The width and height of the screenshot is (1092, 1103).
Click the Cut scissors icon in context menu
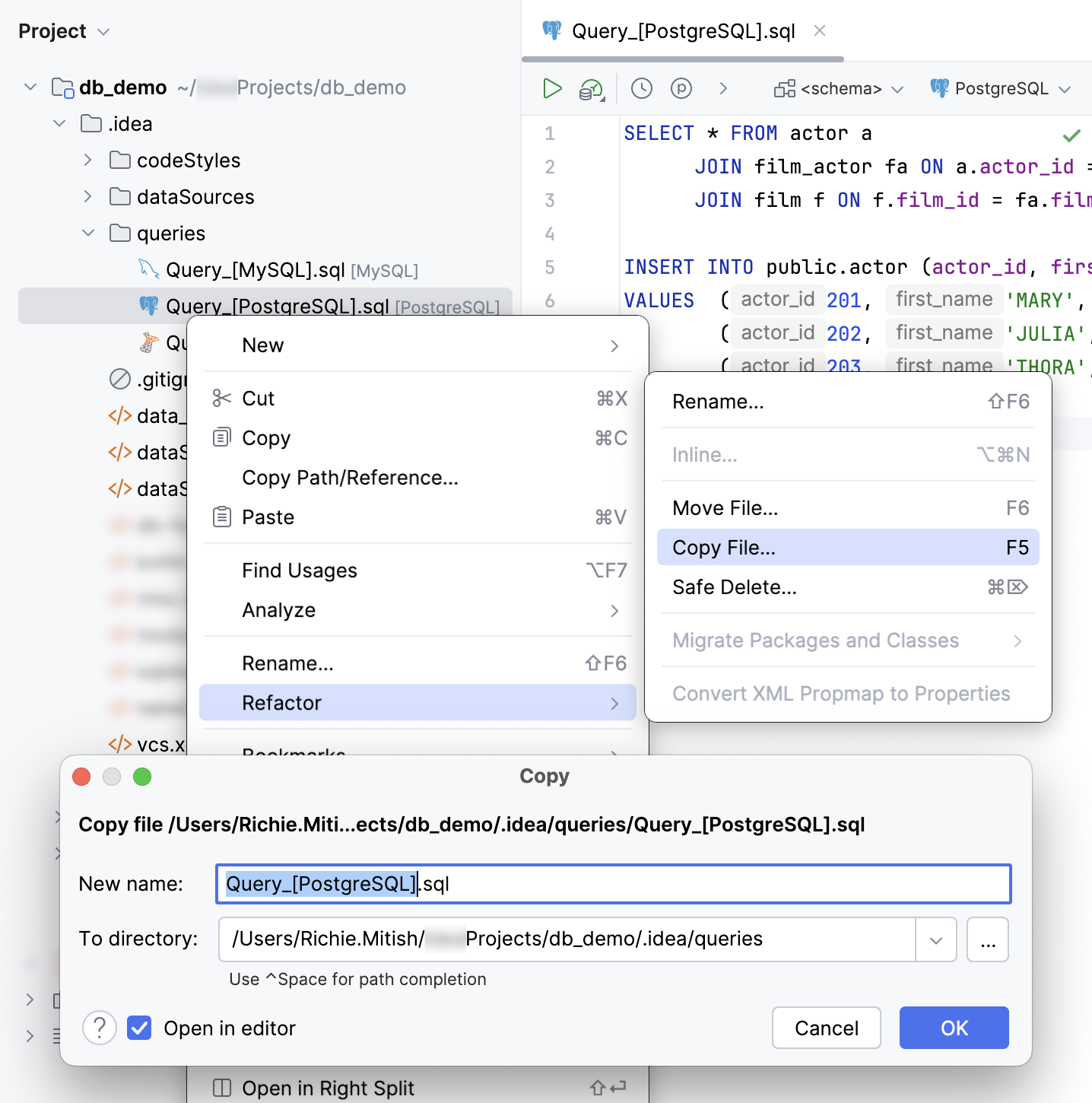pos(221,398)
